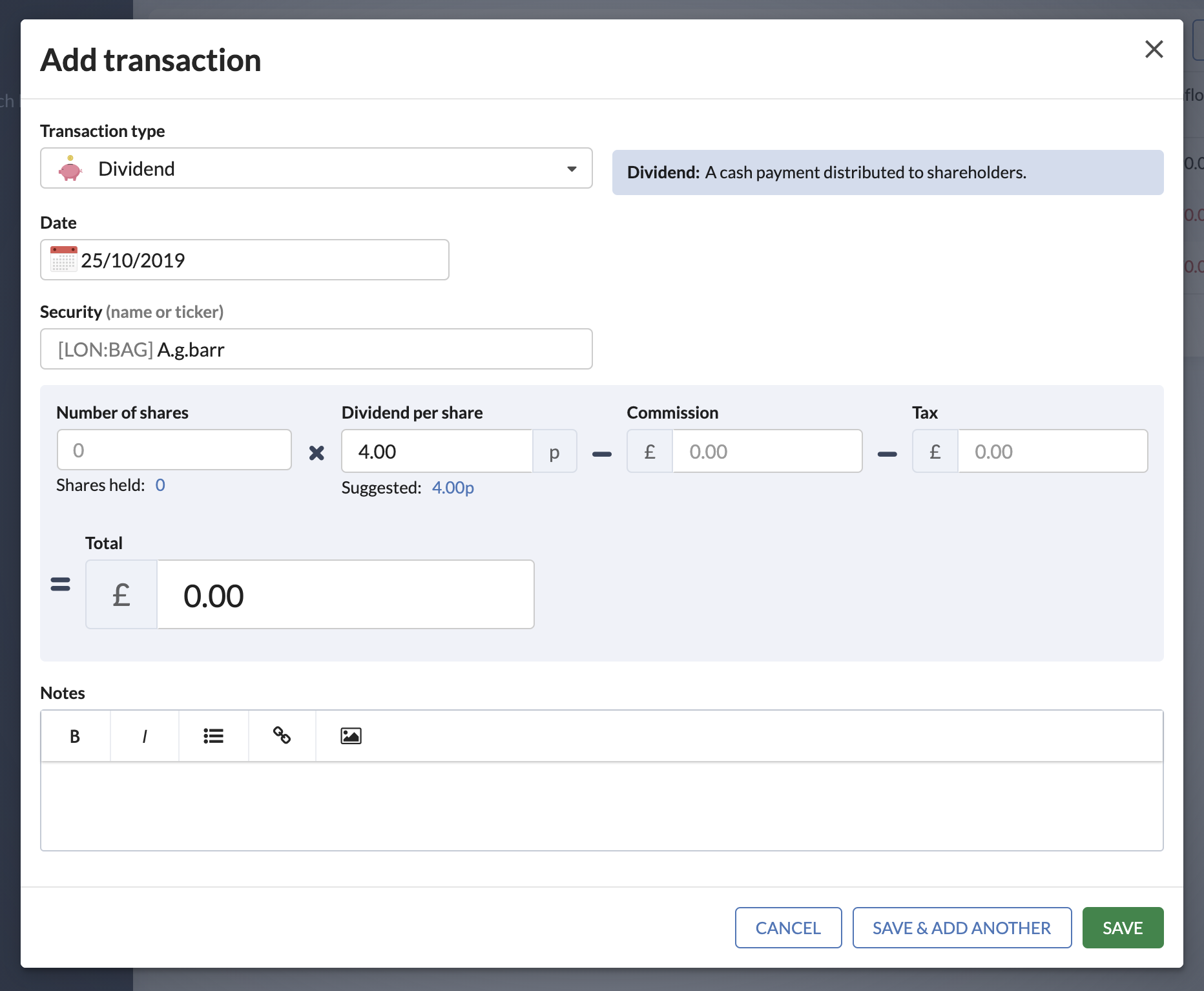Click the Total amount field

[x=346, y=594]
